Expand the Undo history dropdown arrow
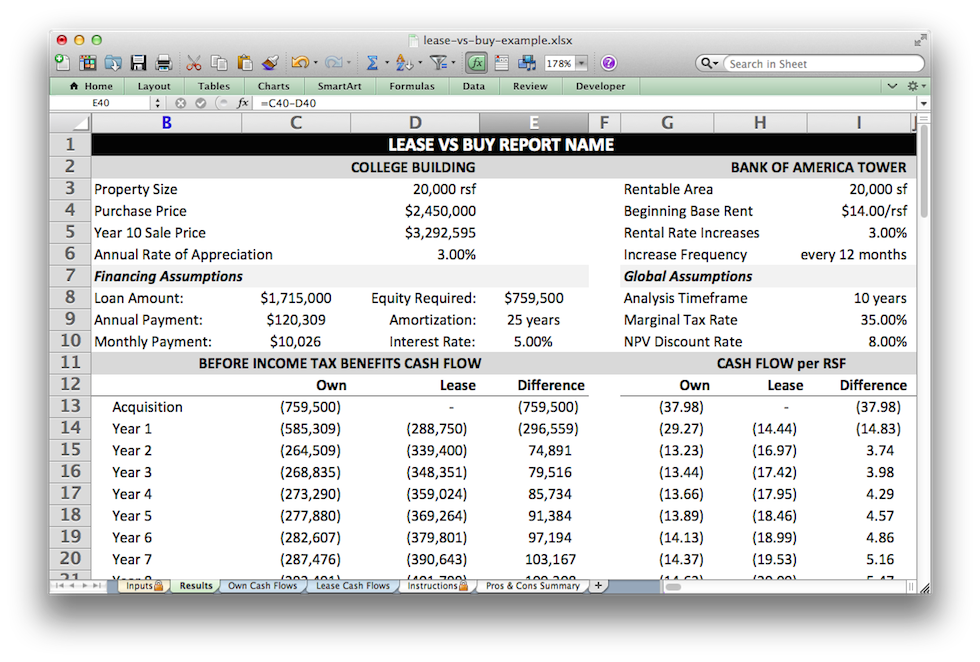The height and width of the screenshot is (662, 980). (x=316, y=62)
